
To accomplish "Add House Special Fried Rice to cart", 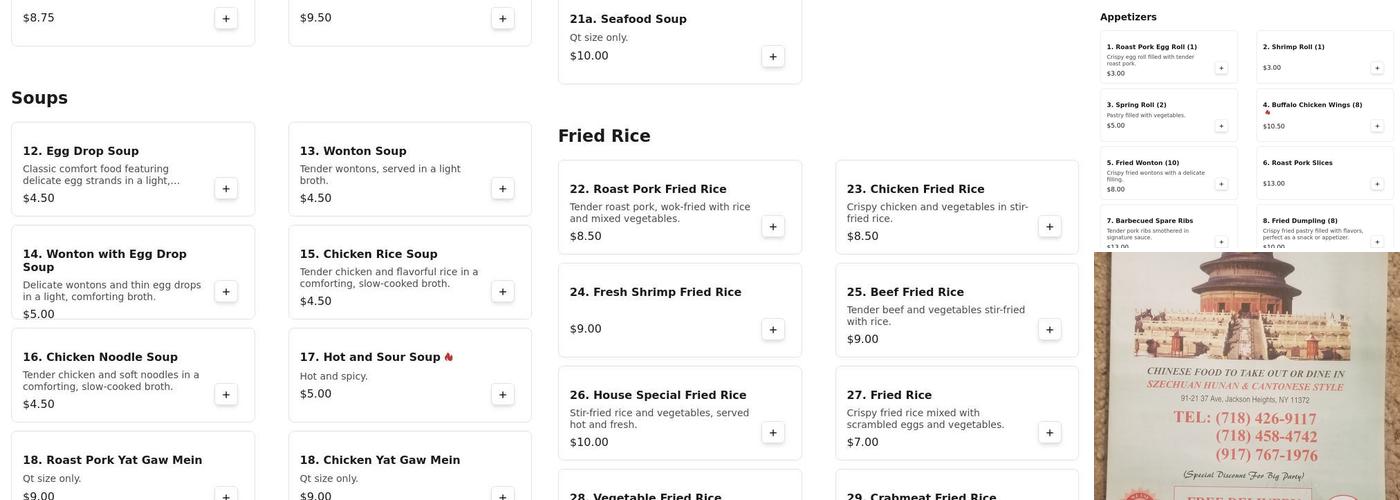I will [773, 433].
